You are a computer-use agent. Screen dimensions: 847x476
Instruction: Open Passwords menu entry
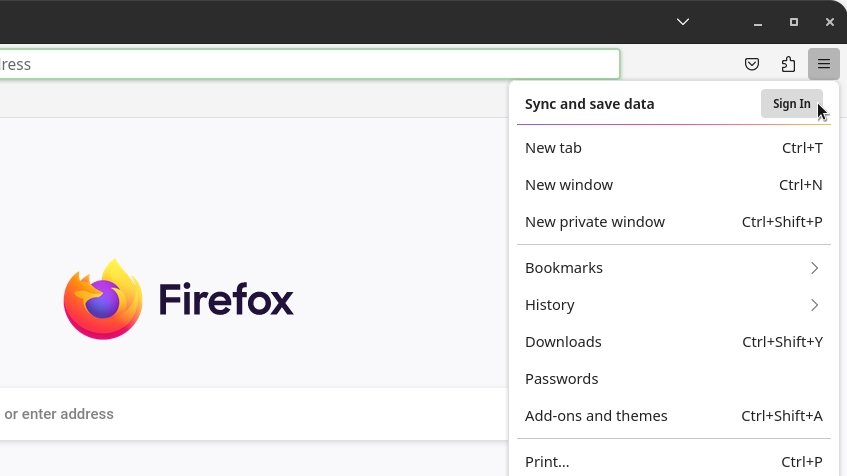pyautogui.click(x=674, y=379)
